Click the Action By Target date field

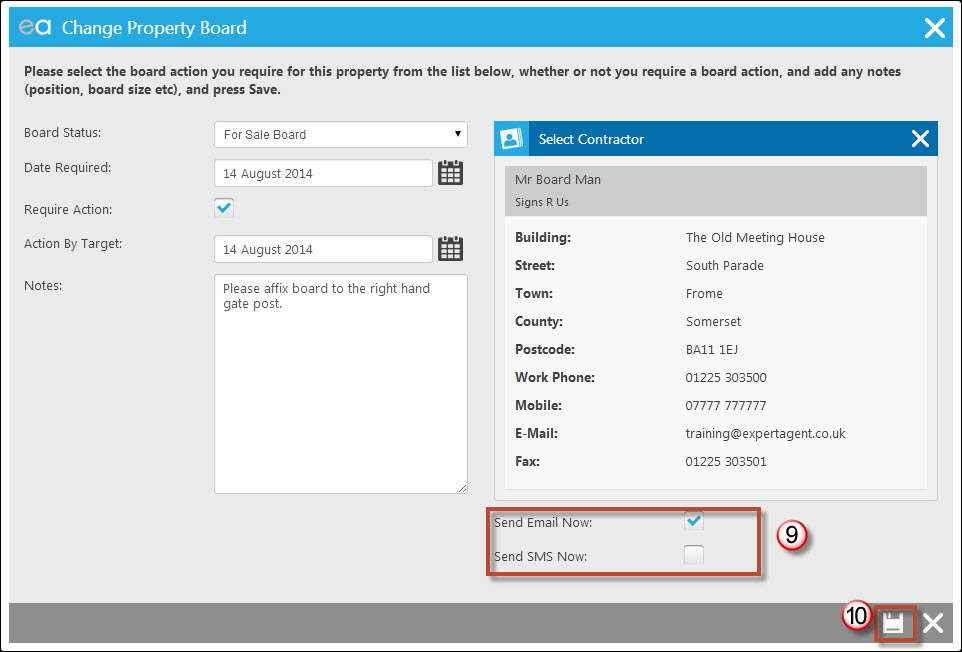click(x=323, y=249)
